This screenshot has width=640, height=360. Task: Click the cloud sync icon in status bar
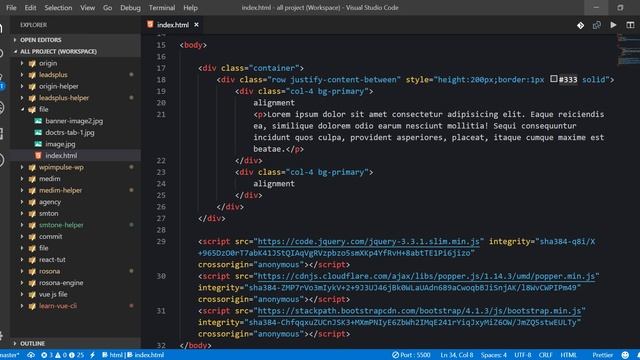(31, 355)
